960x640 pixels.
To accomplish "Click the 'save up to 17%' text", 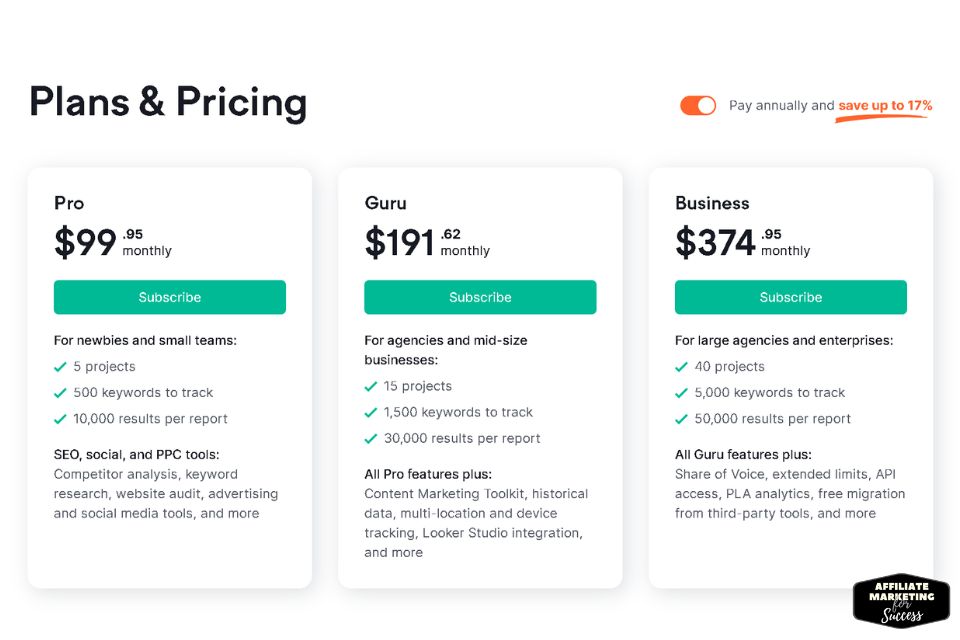I will (885, 105).
